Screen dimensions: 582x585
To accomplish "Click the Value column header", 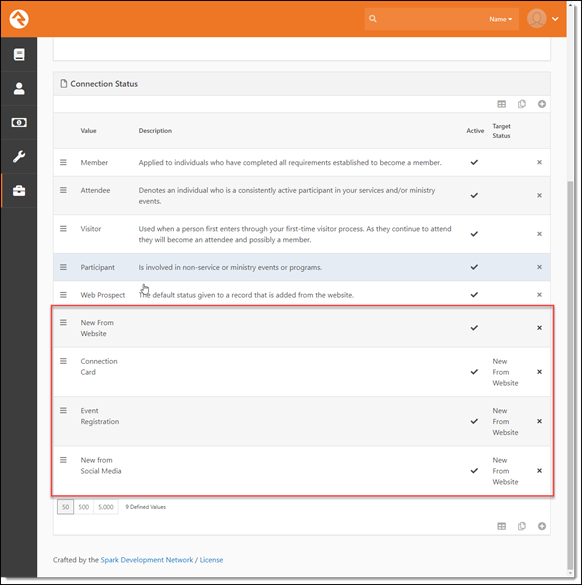I will point(88,131).
